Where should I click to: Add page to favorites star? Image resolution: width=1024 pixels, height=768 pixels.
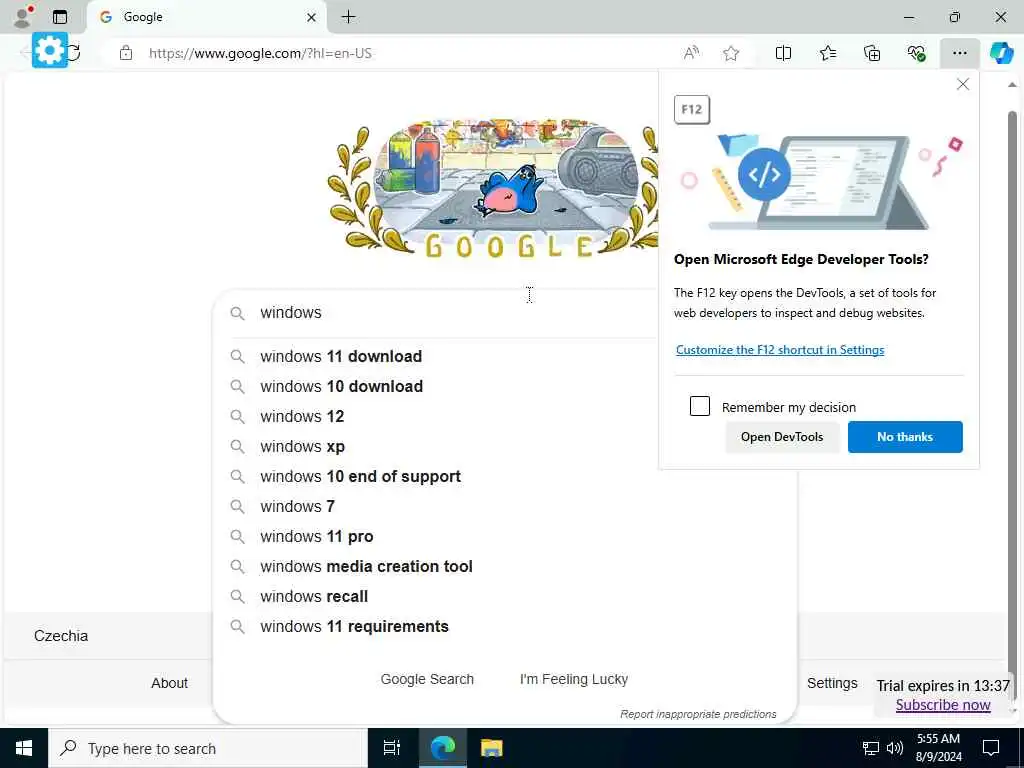click(x=731, y=53)
